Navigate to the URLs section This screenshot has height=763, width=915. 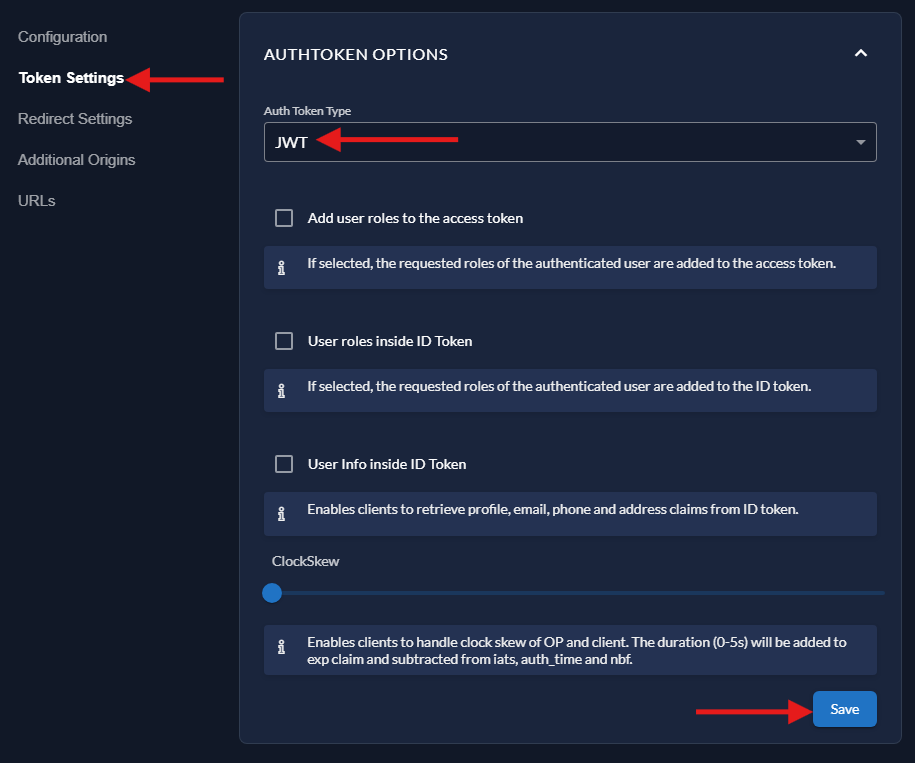click(x=36, y=201)
